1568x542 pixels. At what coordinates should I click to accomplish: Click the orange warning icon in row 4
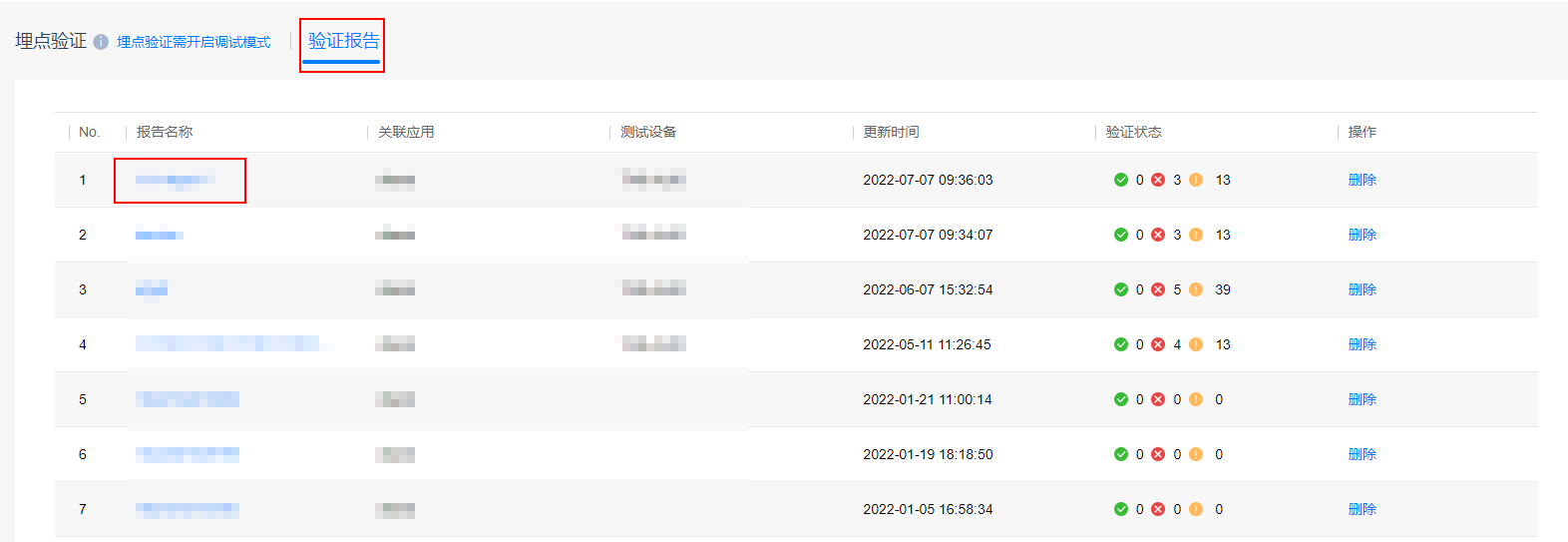click(x=1196, y=344)
